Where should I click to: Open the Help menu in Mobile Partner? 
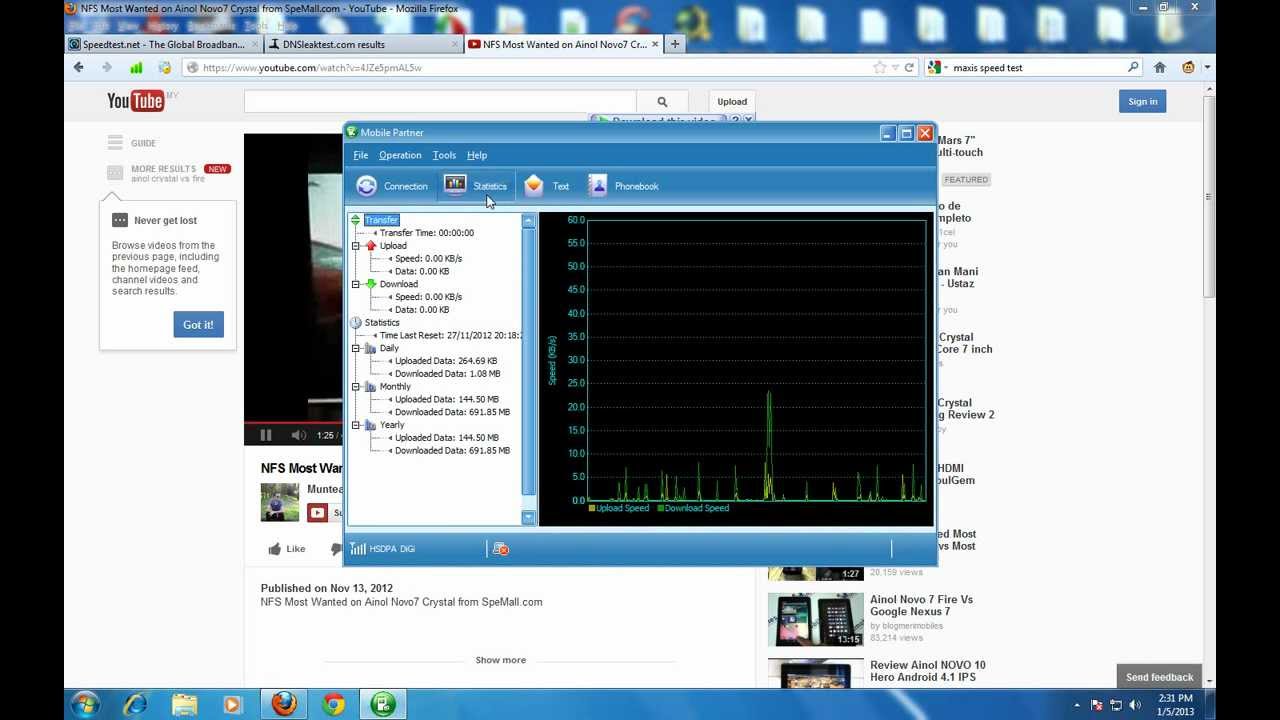pyautogui.click(x=477, y=155)
